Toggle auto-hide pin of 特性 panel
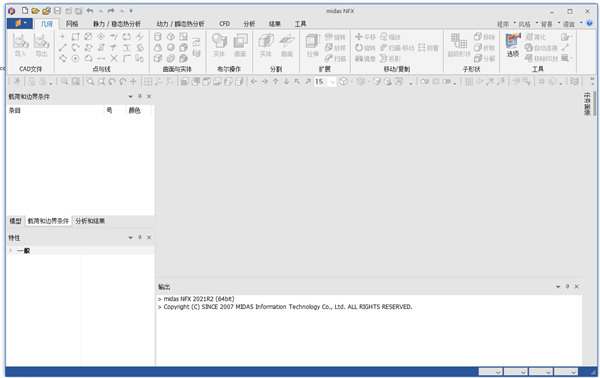 point(140,238)
